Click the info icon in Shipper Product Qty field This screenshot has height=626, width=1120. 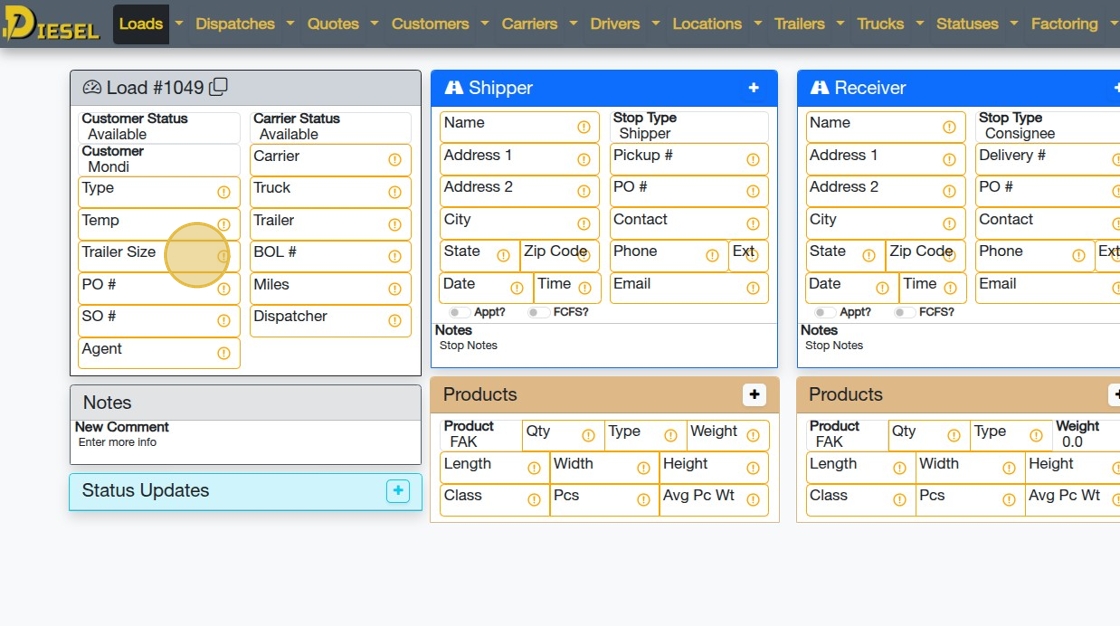(588, 435)
